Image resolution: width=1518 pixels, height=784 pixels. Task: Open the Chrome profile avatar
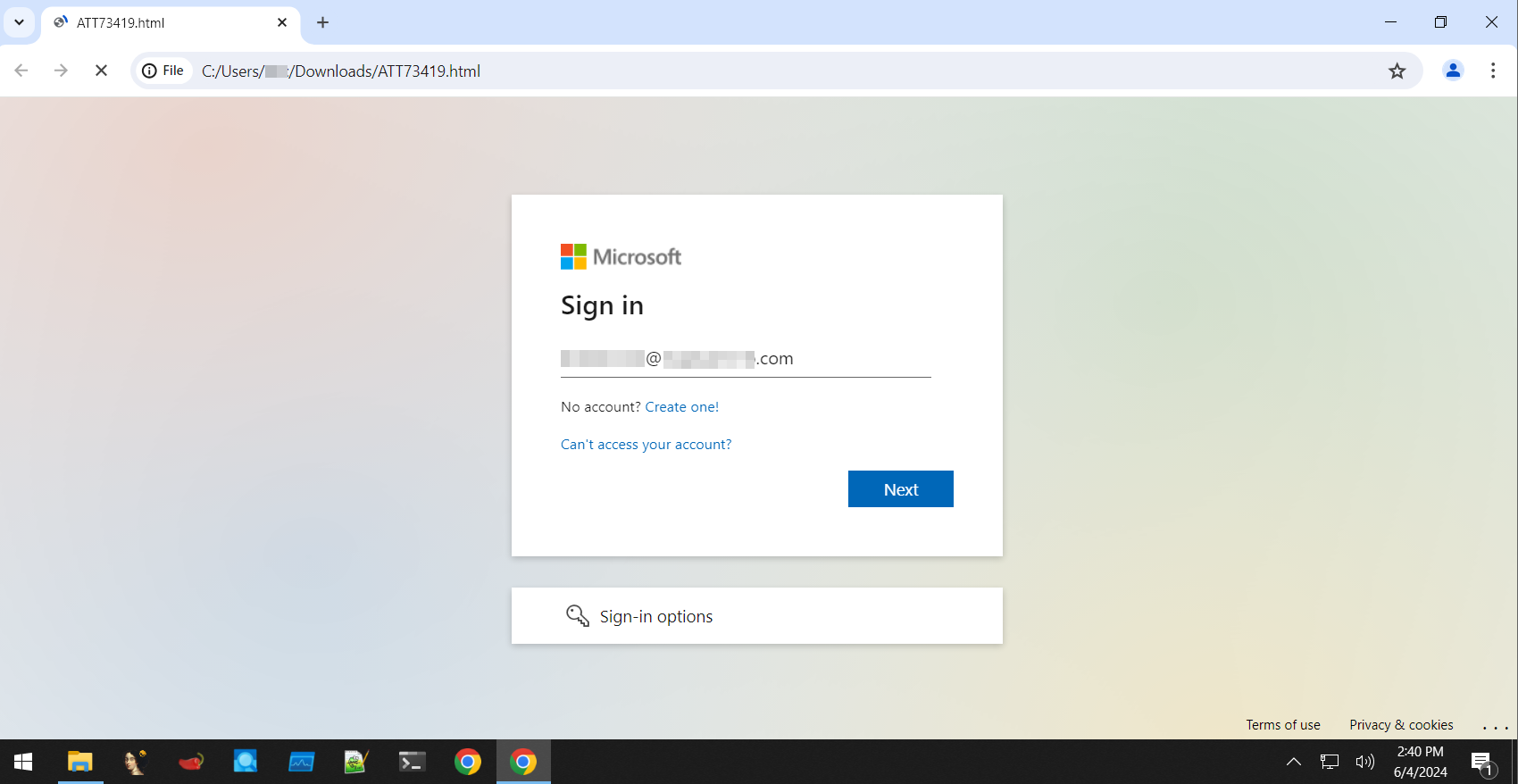click(1453, 71)
